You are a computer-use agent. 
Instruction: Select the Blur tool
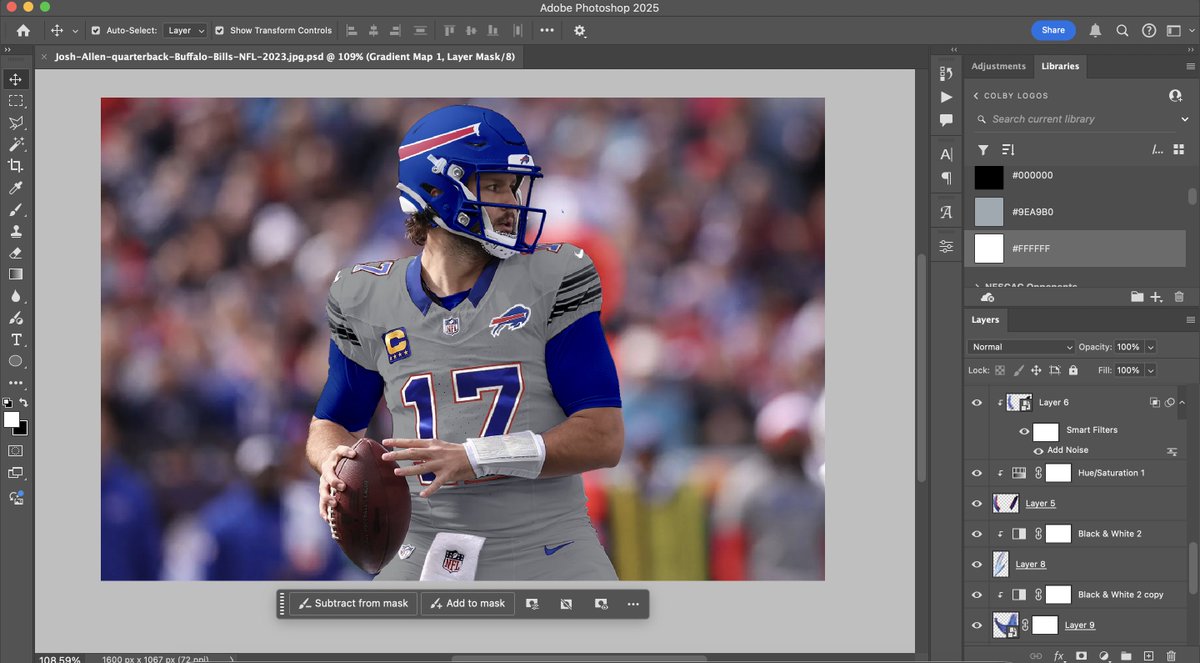click(15, 296)
